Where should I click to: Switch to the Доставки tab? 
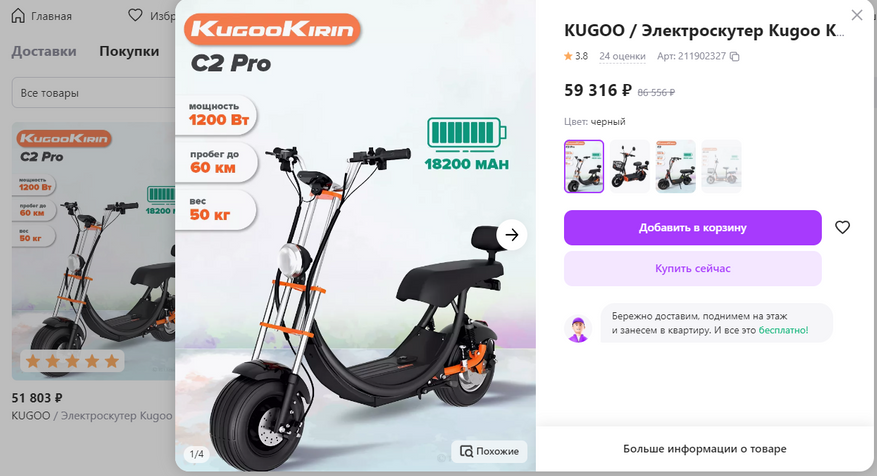44,51
